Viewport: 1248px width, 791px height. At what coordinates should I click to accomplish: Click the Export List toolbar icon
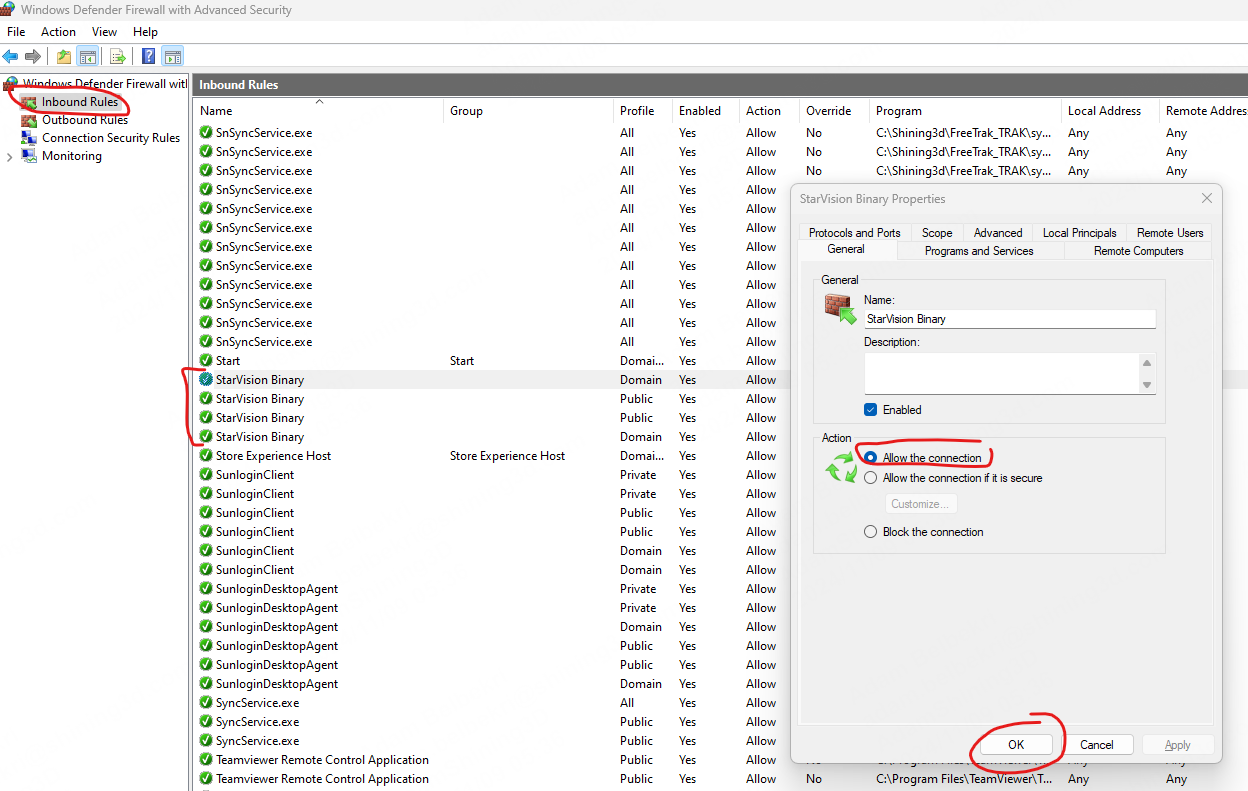[118, 57]
